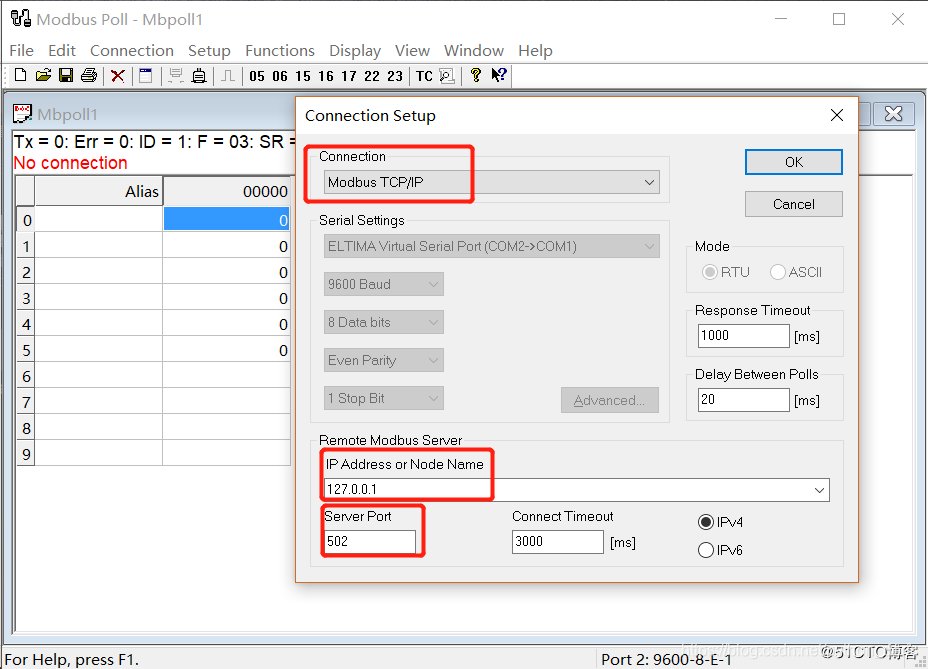Click function 06 toolbar button

(x=280, y=76)
